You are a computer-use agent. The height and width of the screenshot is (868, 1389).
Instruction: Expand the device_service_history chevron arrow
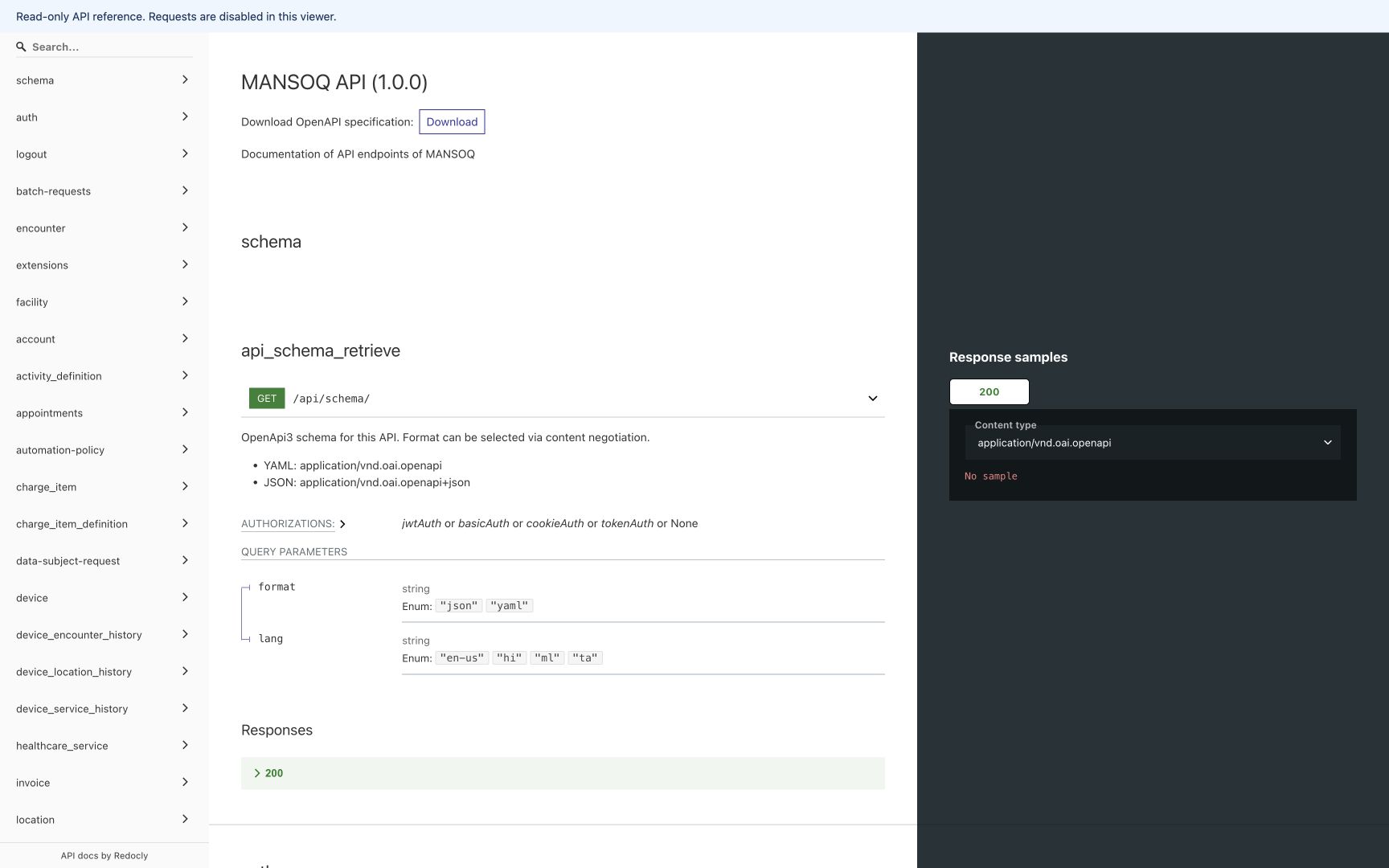(185, 708)
